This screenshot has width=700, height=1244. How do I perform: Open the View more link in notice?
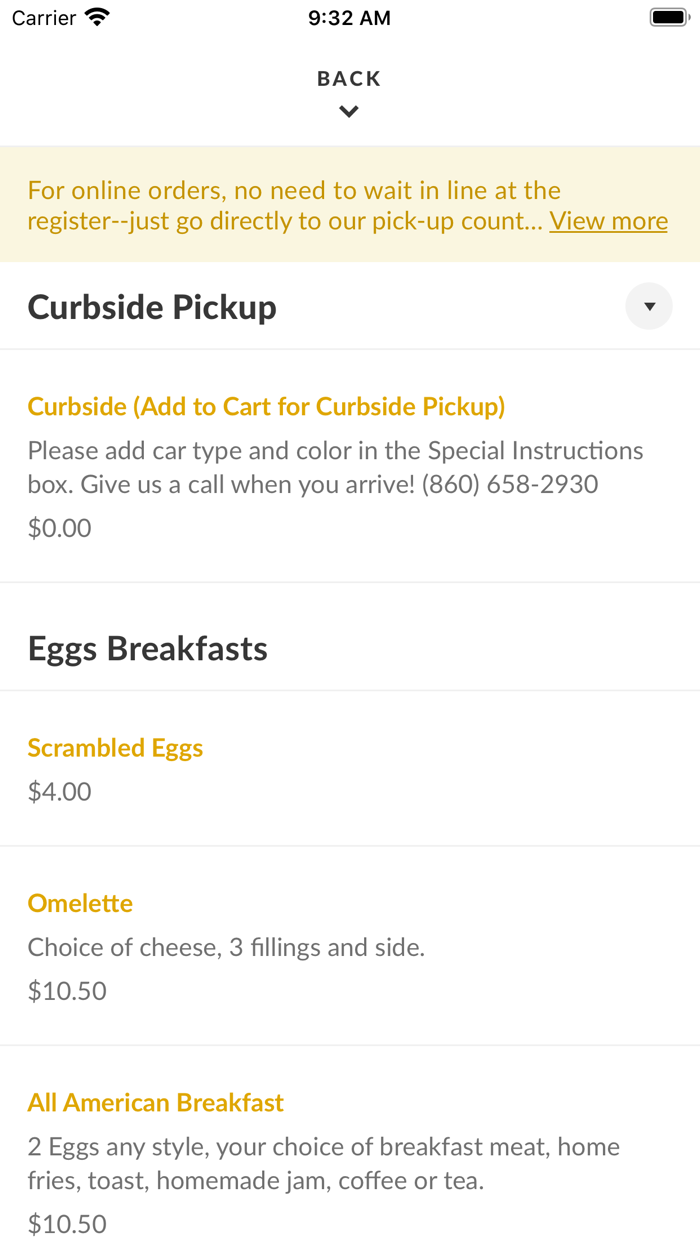coord(608,221)
